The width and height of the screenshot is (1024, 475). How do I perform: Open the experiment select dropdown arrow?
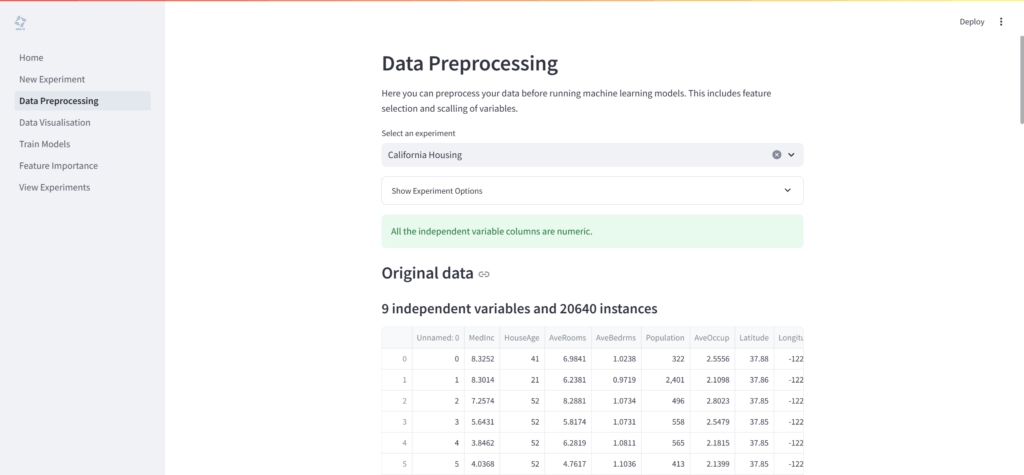791,155
